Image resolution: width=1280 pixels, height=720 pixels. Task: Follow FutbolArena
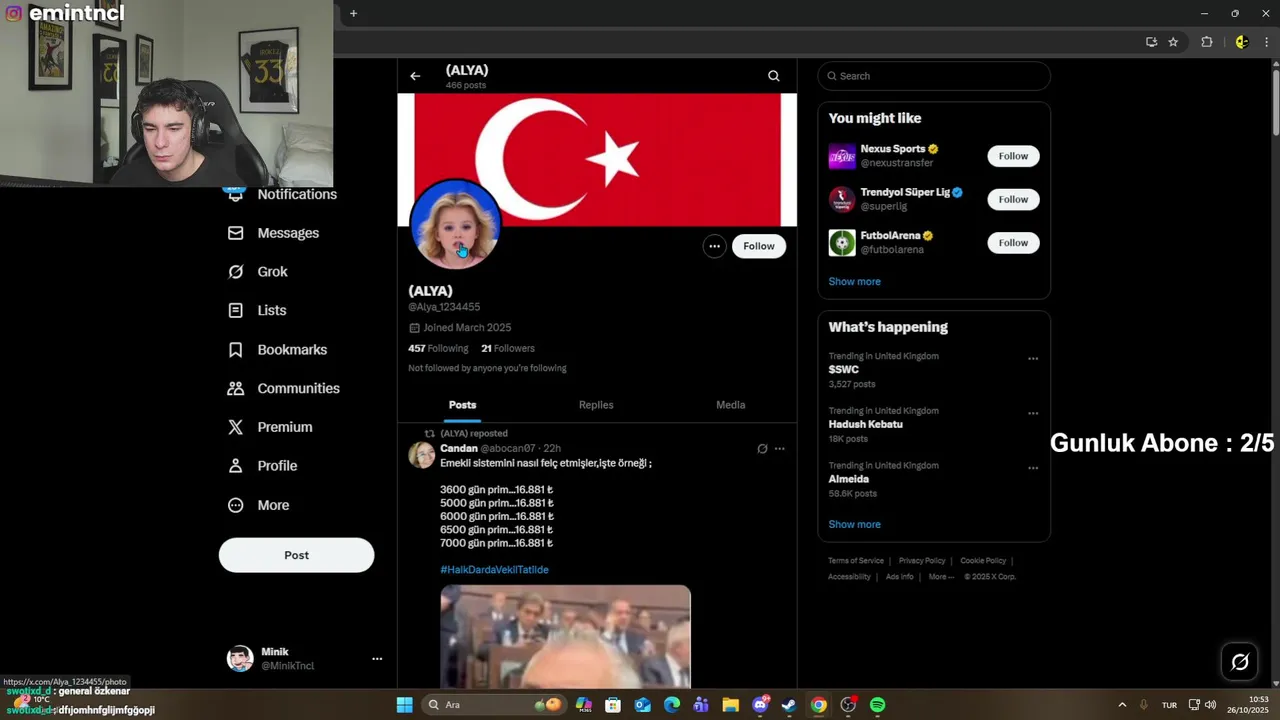click(x=1013, y=243)
